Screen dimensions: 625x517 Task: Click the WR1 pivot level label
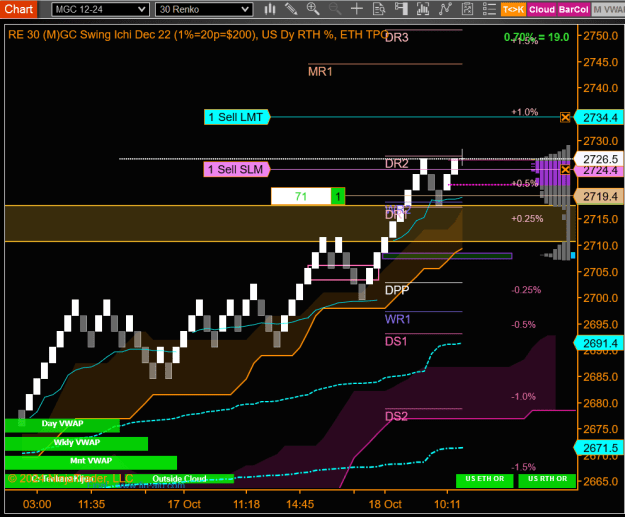(x=397, y=319)
